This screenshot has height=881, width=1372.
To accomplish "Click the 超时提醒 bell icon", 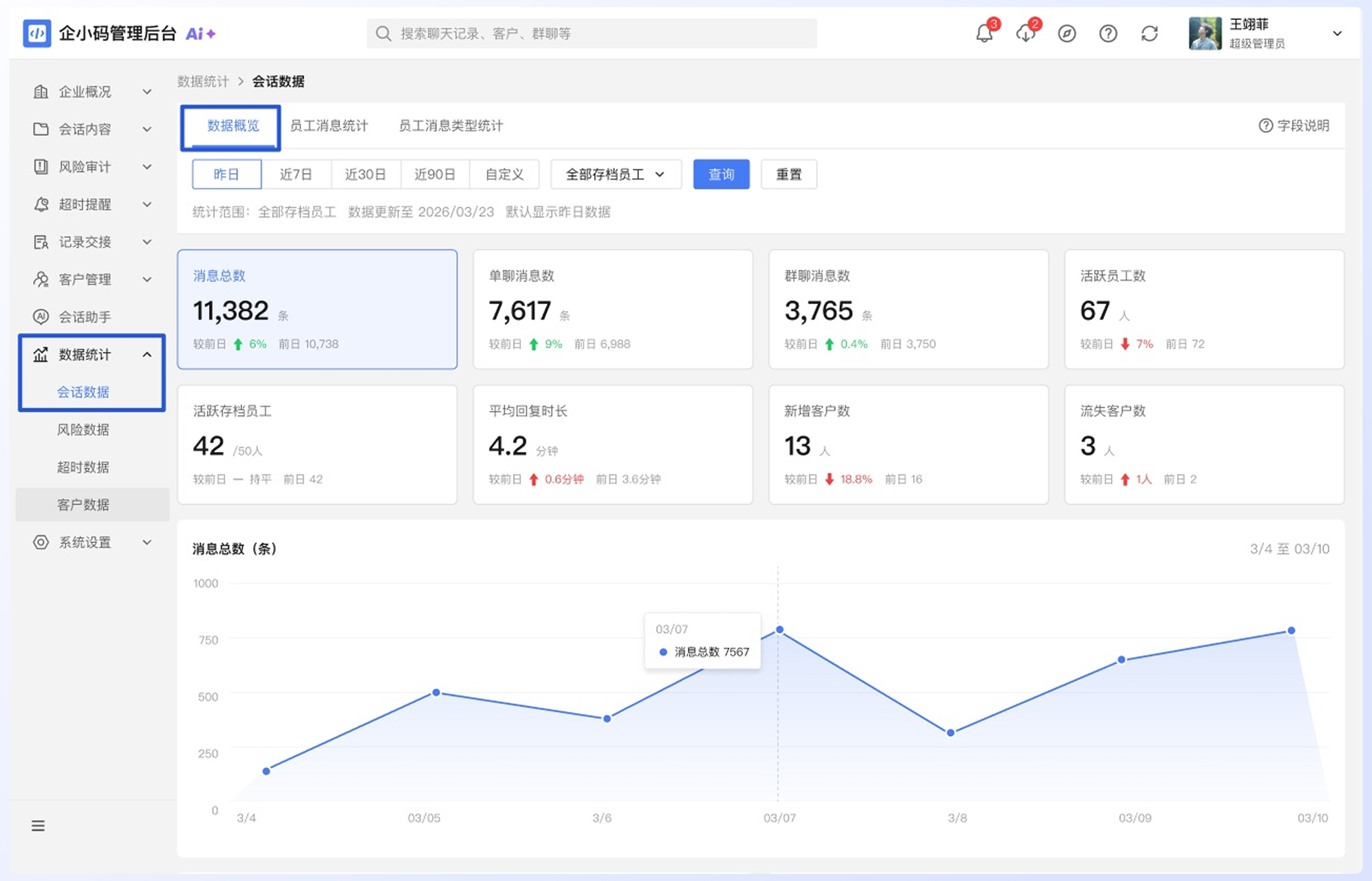I will tap(41, 204).
